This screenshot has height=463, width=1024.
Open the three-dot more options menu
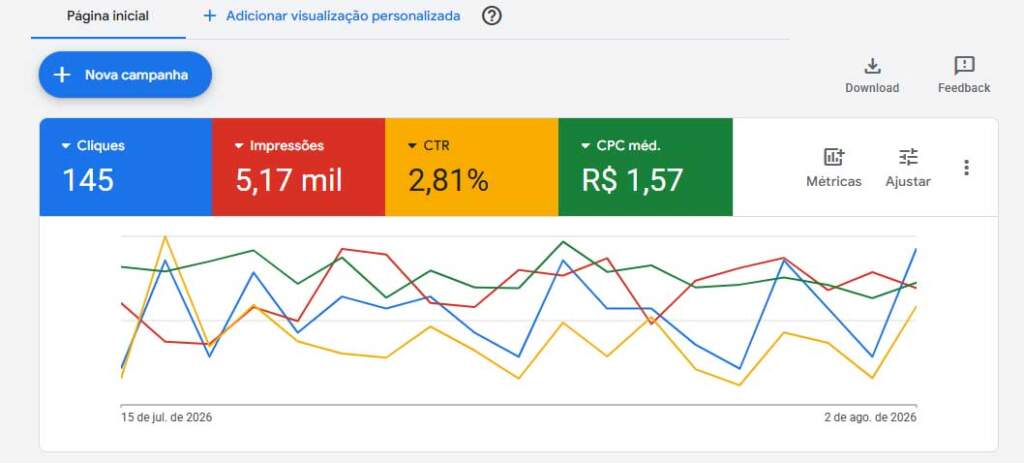(967, 168)
